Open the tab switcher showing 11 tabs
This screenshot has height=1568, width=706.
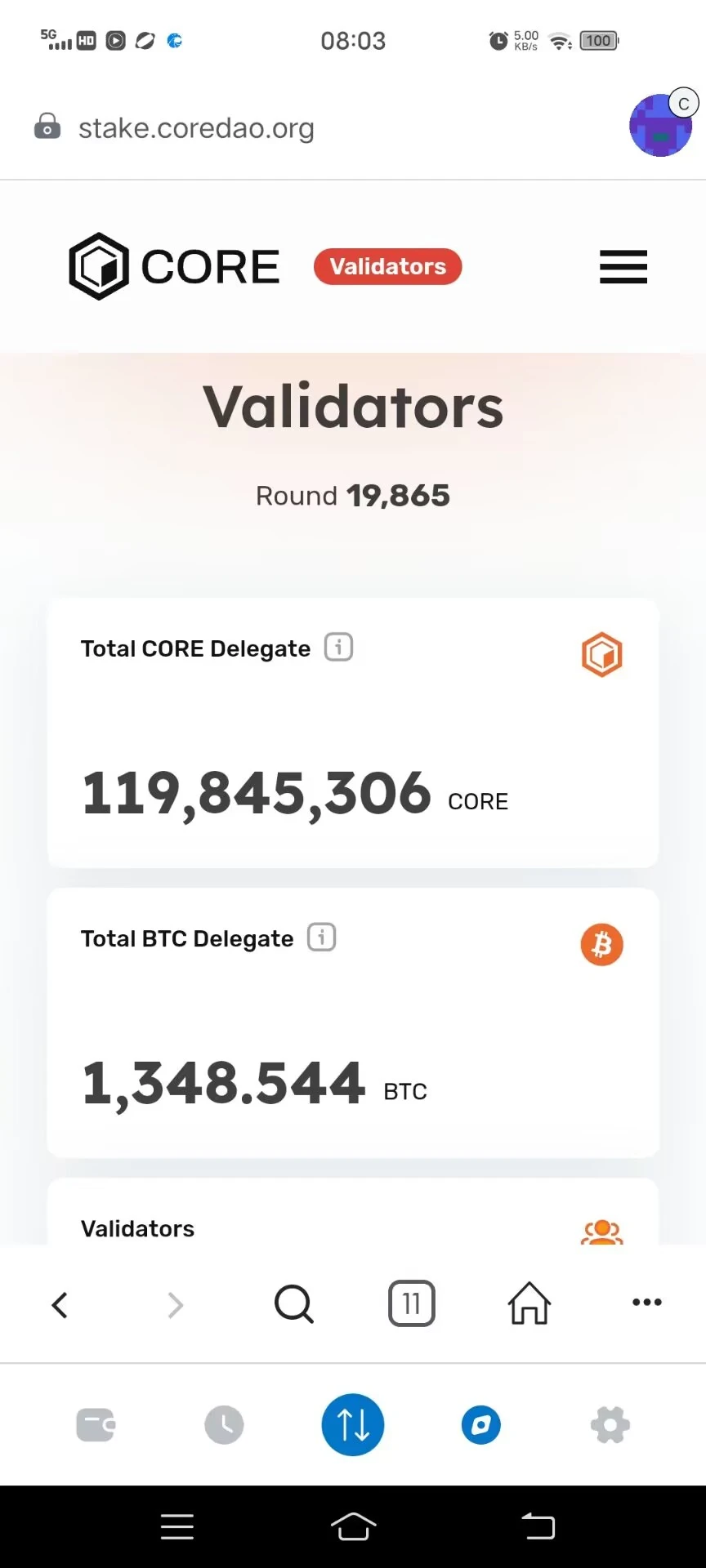pyautogui.click(x=412, y=1303)
